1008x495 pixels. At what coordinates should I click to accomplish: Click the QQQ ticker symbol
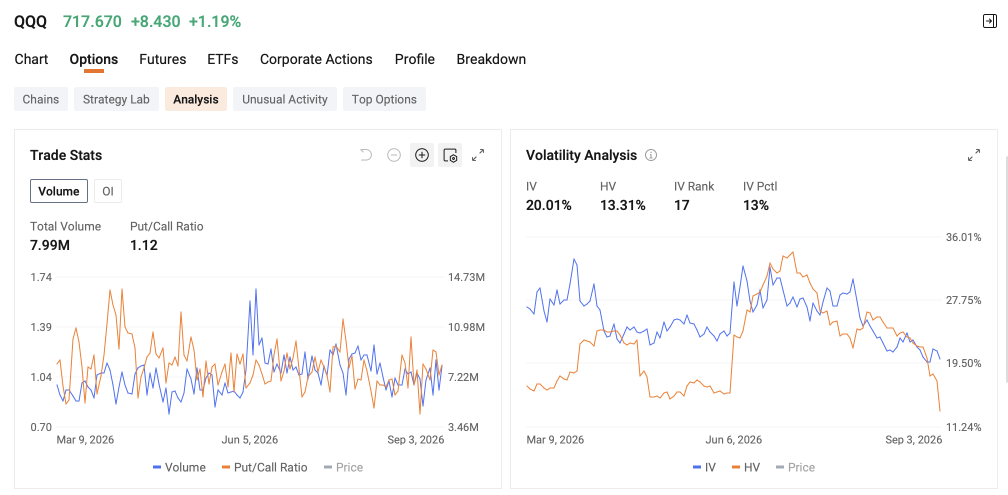pyautogui.click(x=30, y=21)
